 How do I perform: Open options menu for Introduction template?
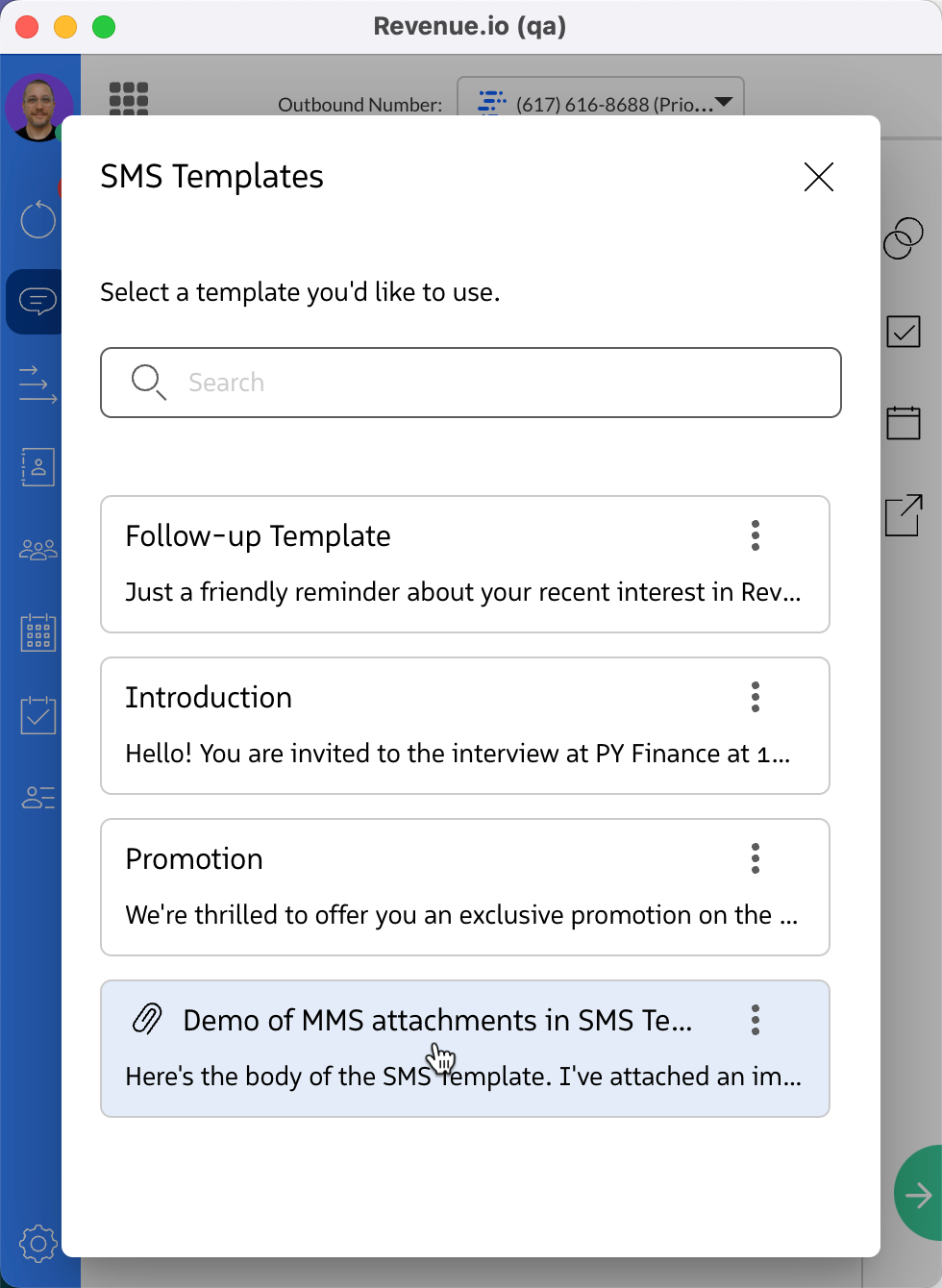(x=756, y=697)
